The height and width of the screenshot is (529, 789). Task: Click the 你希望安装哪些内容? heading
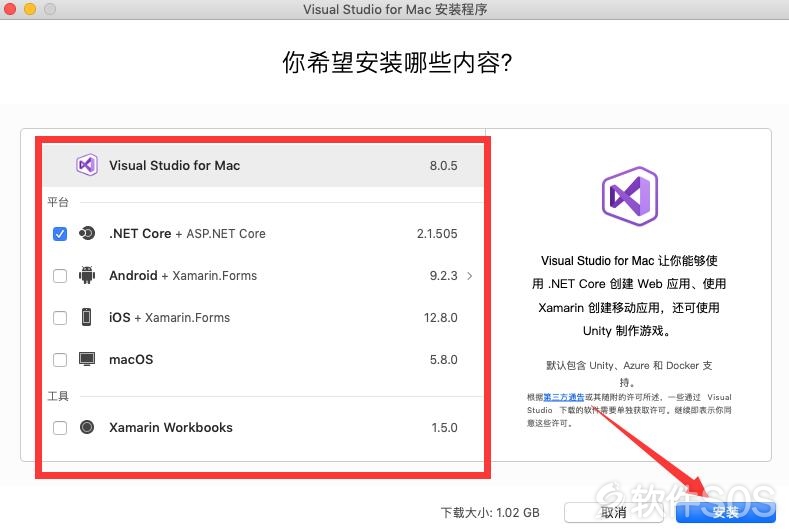pos(397,63)
